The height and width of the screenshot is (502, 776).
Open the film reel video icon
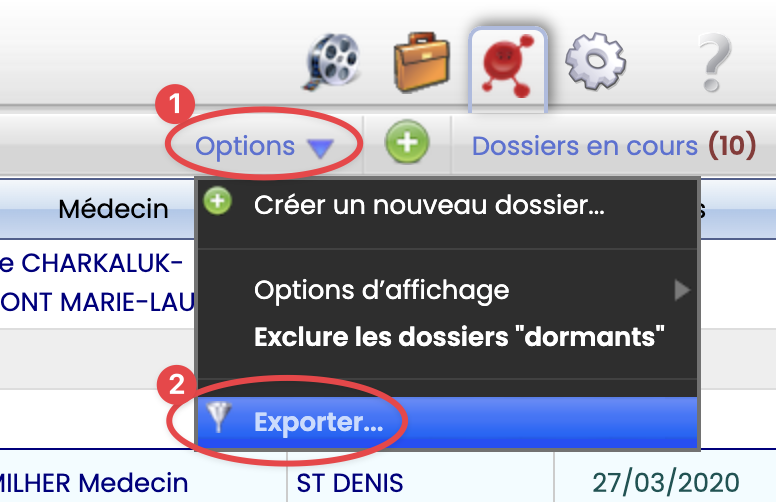click(332, 62)
